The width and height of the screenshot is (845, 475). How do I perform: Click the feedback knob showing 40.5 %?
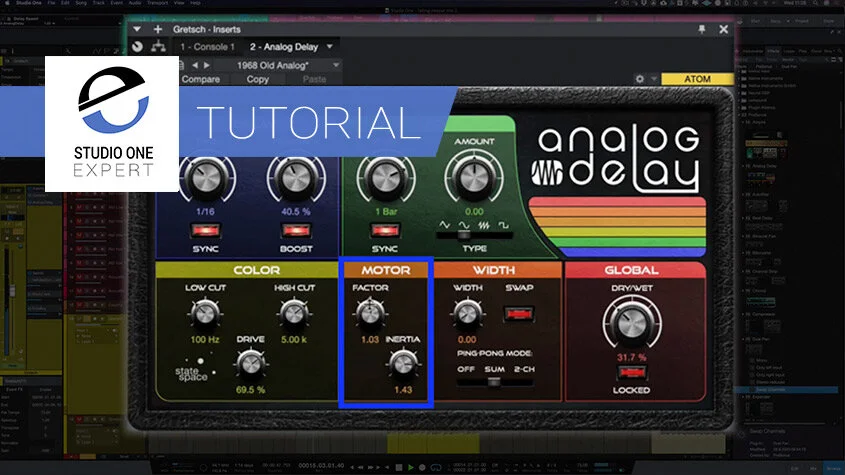[x=295, y=177]
